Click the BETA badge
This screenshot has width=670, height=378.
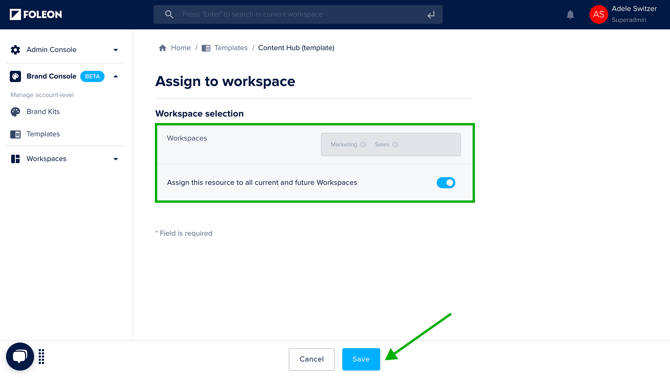pos(92,76)
